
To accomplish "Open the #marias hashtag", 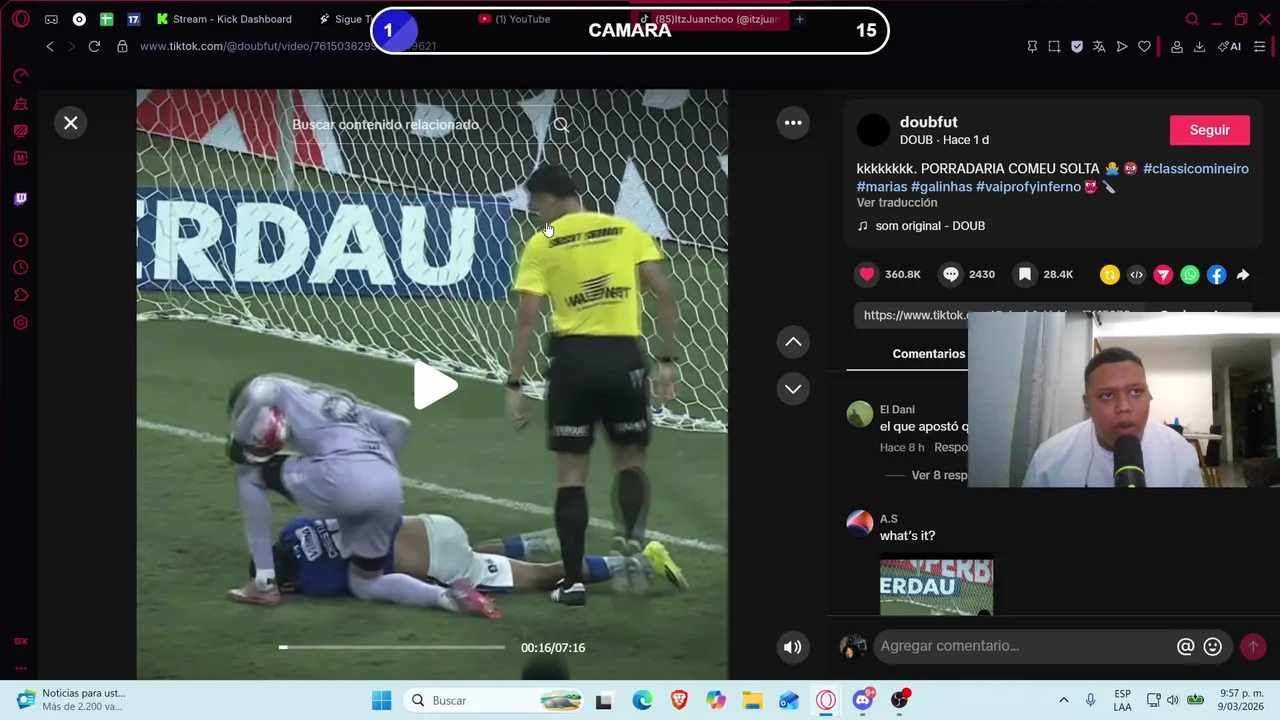I will coord(882,187).
